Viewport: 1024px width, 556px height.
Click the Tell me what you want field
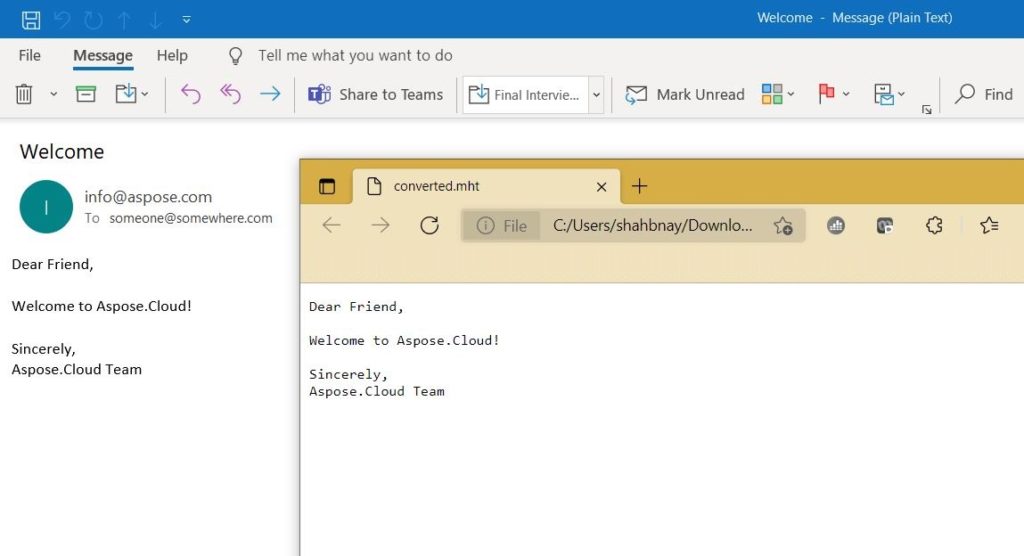click(x=355, y=56)
